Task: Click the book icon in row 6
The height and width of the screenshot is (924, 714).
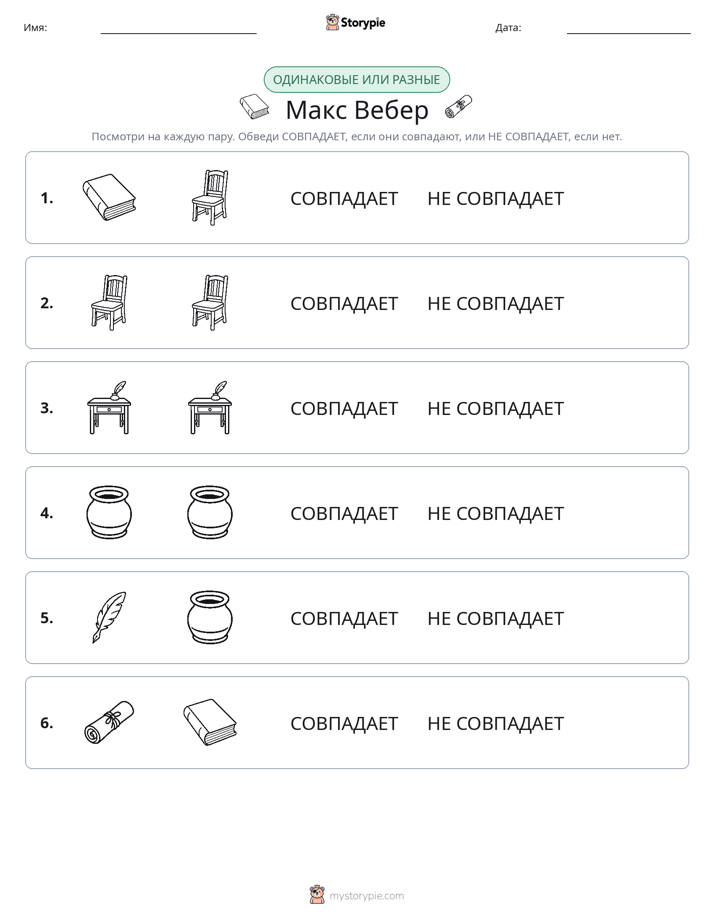Action: pyautogui.click(x=210, y=722)
